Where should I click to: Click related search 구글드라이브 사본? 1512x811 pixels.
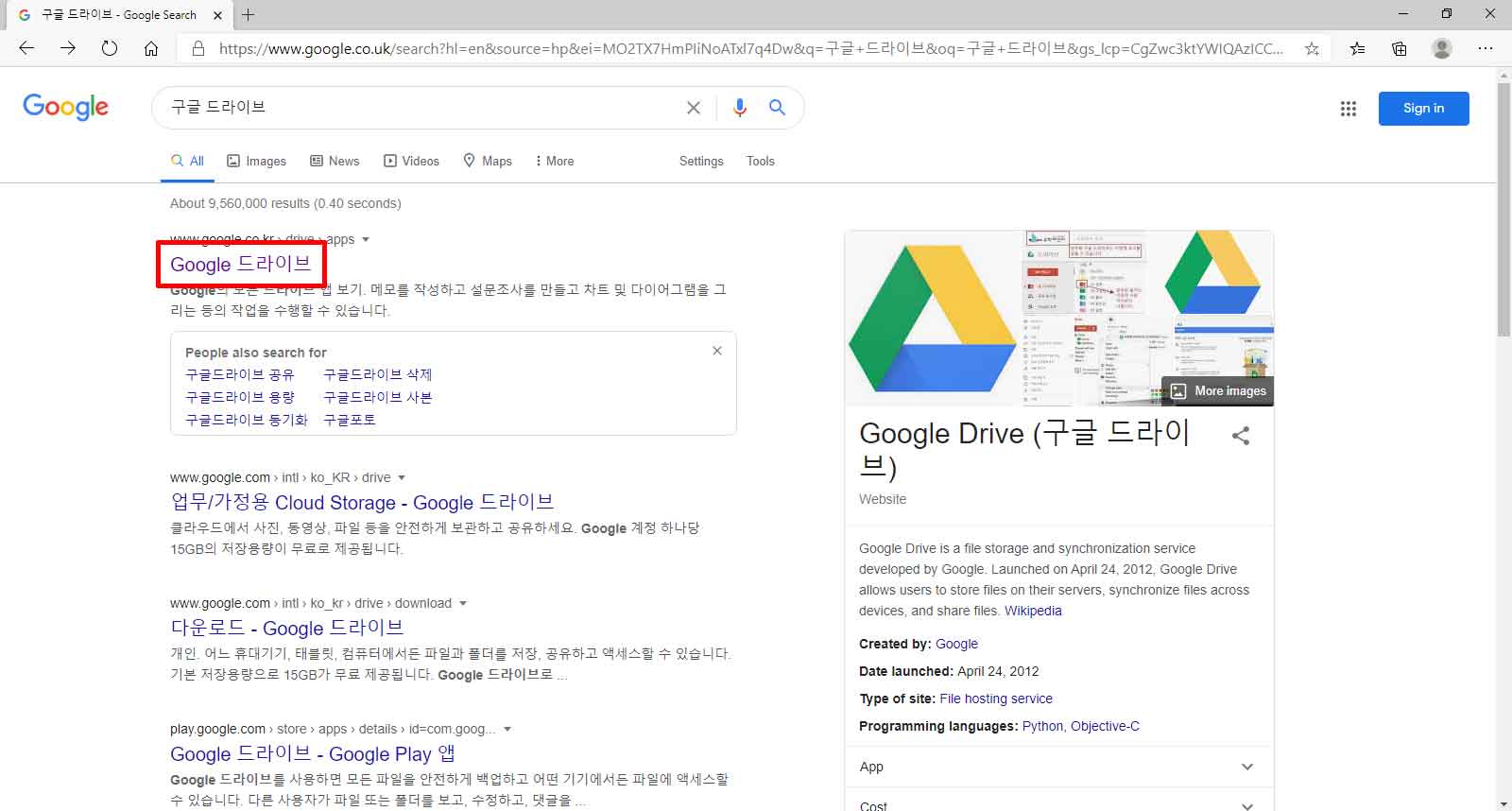tap(378, 397)
